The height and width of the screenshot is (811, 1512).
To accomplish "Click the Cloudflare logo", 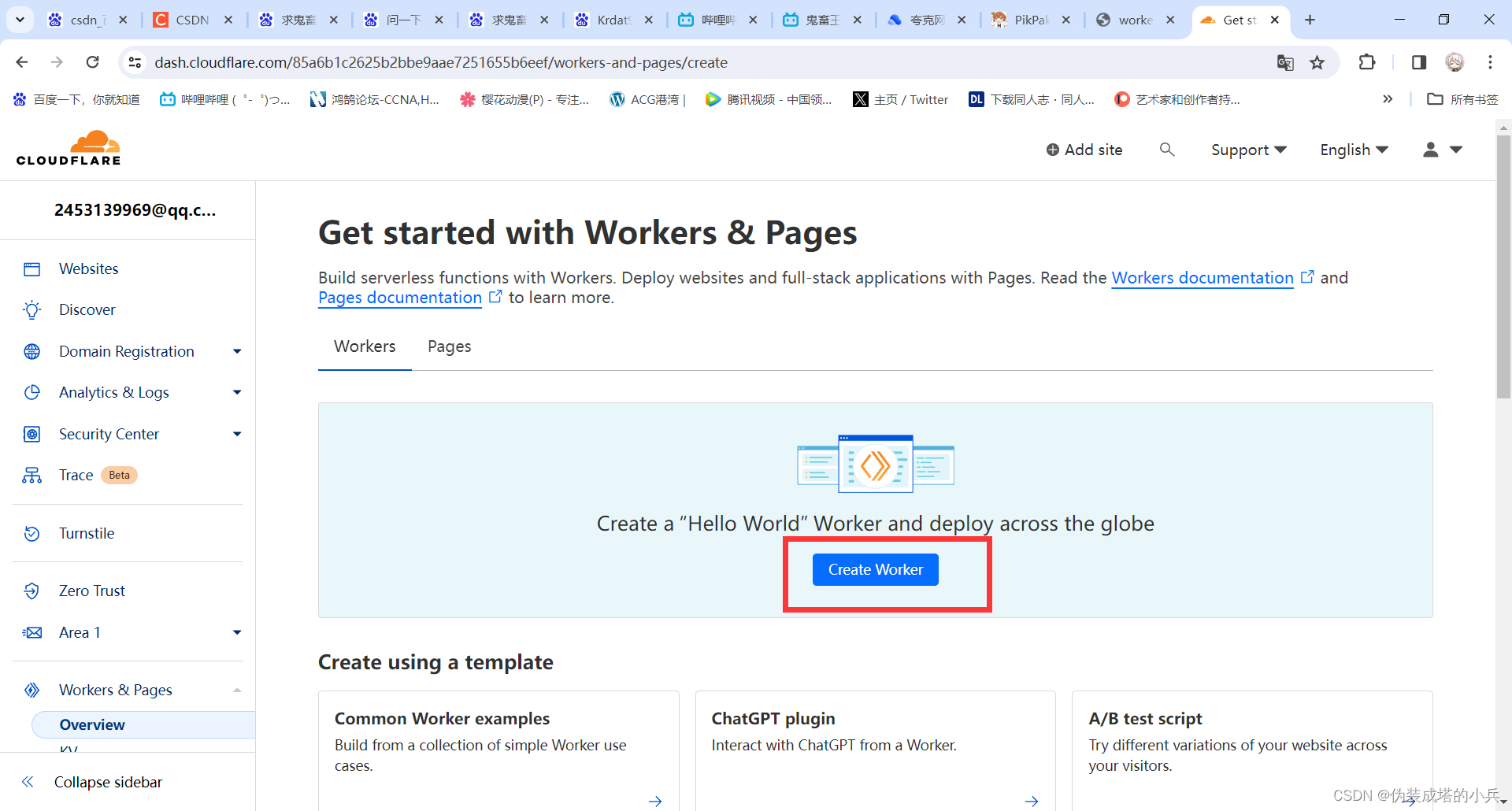I will pyautogui.click(x=69, y=148).
